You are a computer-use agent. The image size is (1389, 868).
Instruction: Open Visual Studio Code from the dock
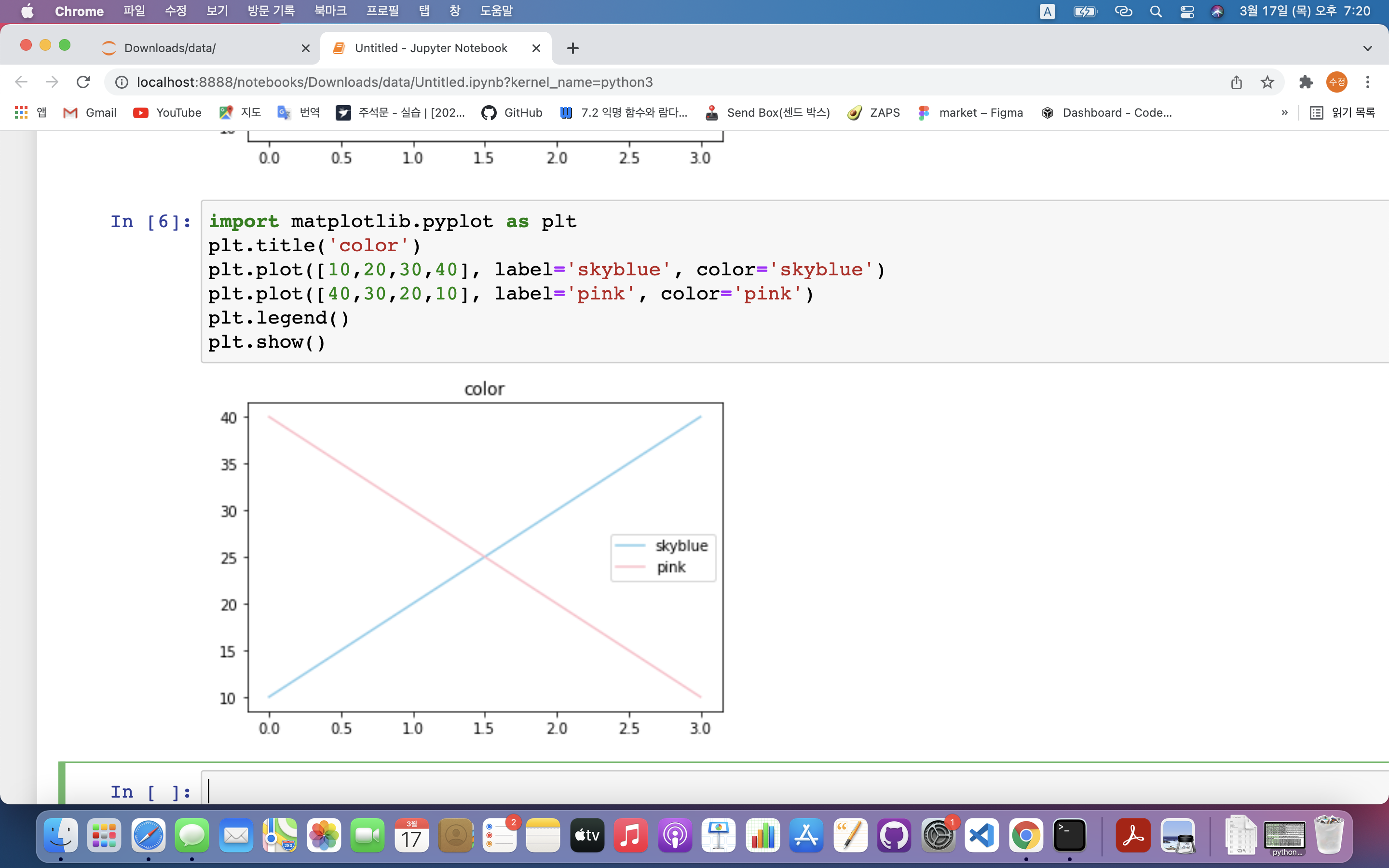pos(981,835)
